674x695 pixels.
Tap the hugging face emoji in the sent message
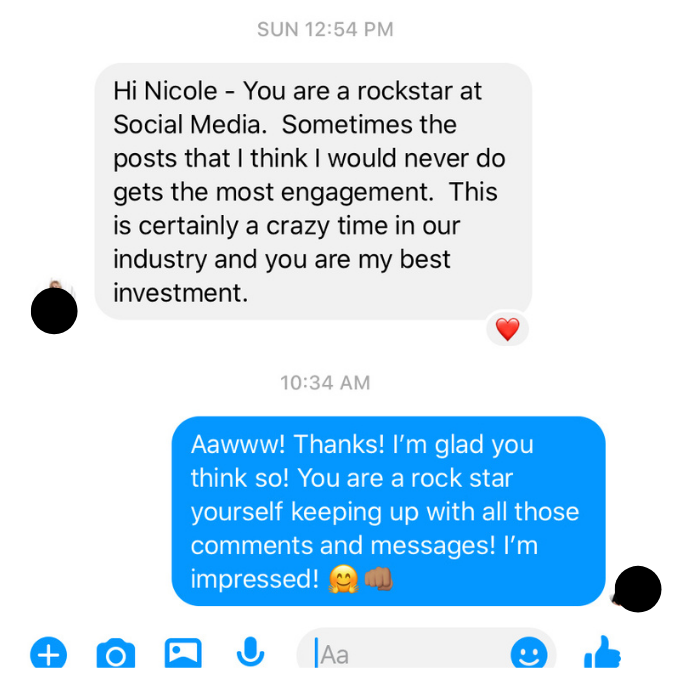click(x=343, y=579)
